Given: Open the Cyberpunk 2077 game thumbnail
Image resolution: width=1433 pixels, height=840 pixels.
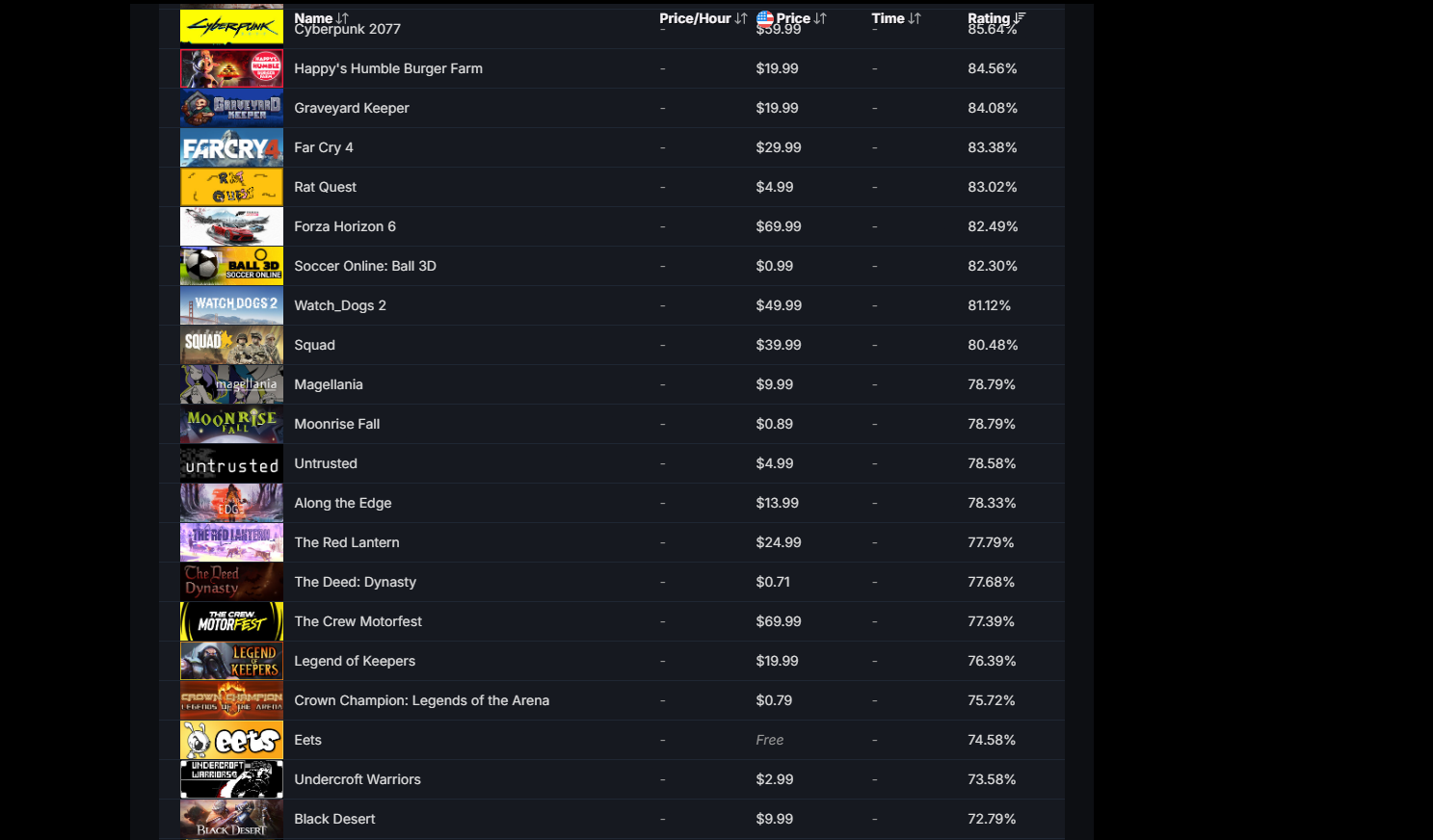Looking at the screenshot, I should pos(231,27).
